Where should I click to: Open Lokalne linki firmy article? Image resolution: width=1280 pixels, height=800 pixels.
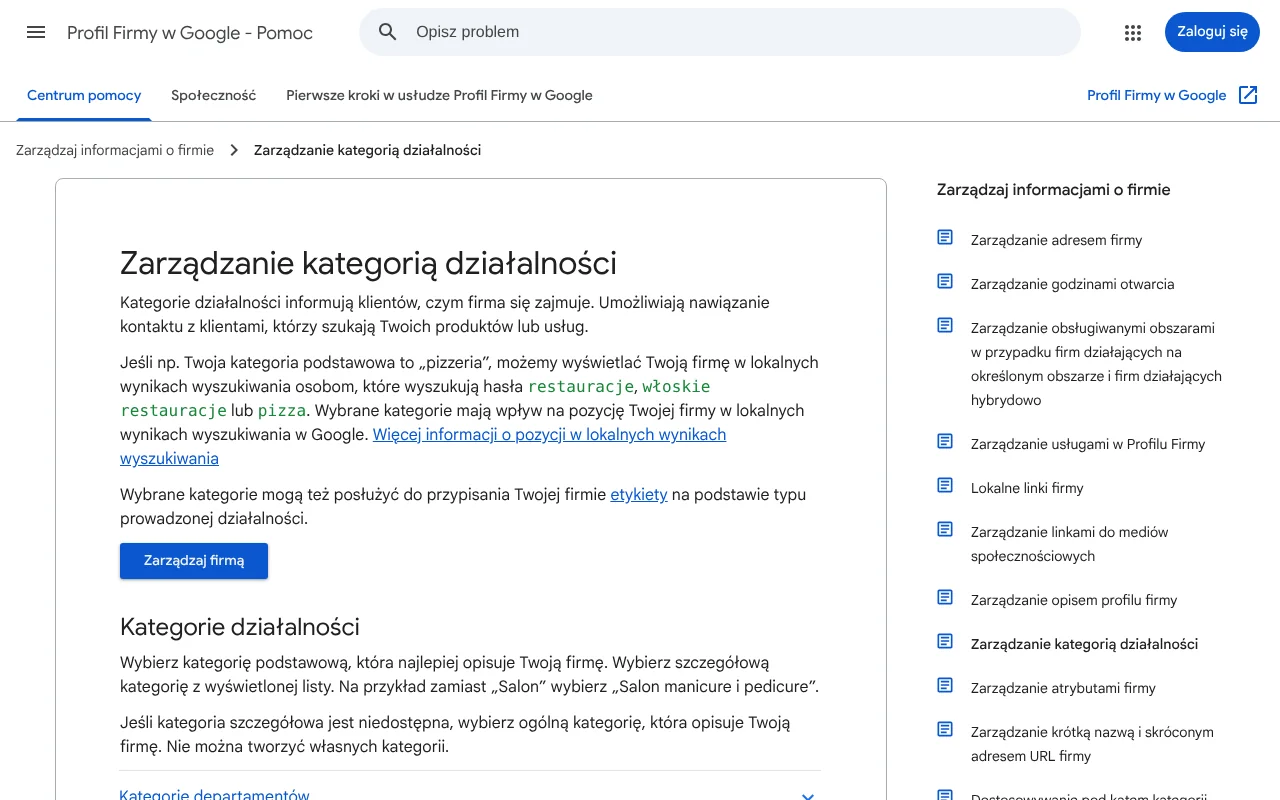(1027, 488)
